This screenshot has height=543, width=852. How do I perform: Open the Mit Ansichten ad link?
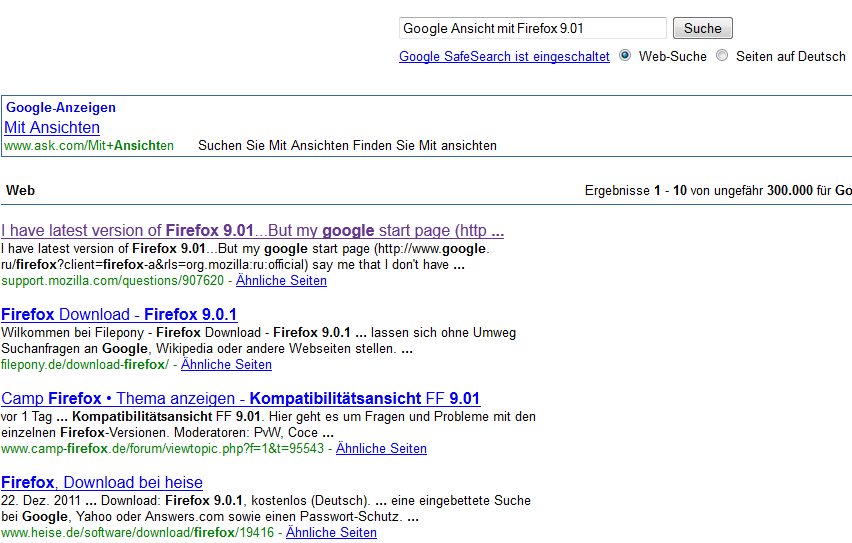point(52,128)
